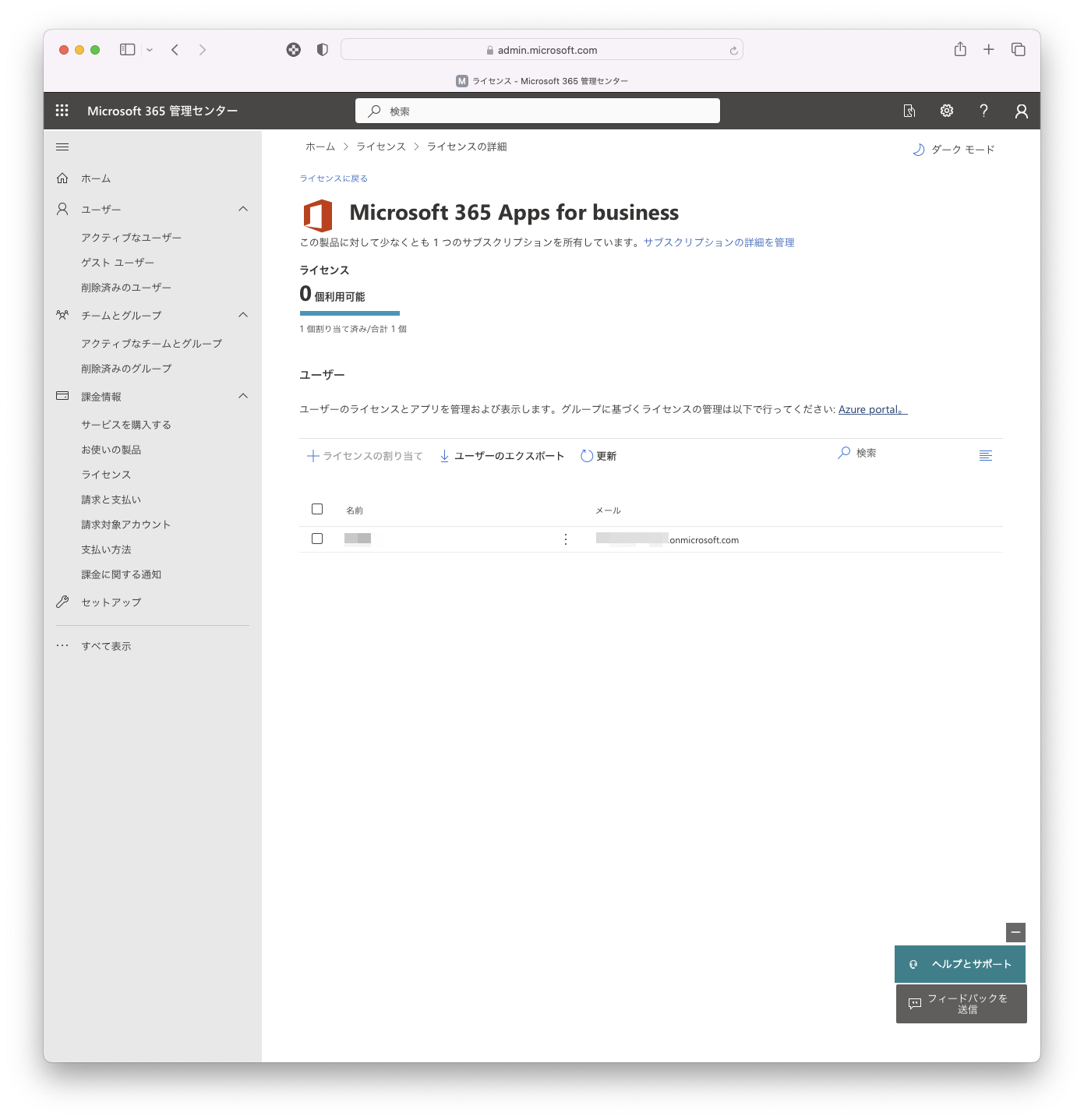The width and height of the screenshot is (1084, 1120).
Task: Open a new Safari tab
Action: tap(989, 50)
